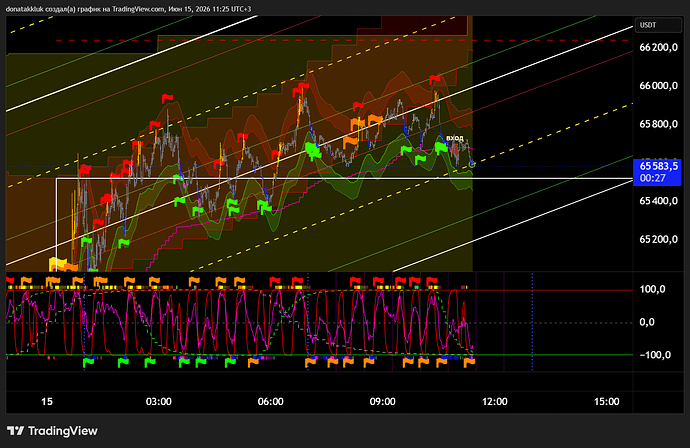Select the 12:00 time axis label
The width and height of the screenshot is (690, 448).
(x=495, y=401)
